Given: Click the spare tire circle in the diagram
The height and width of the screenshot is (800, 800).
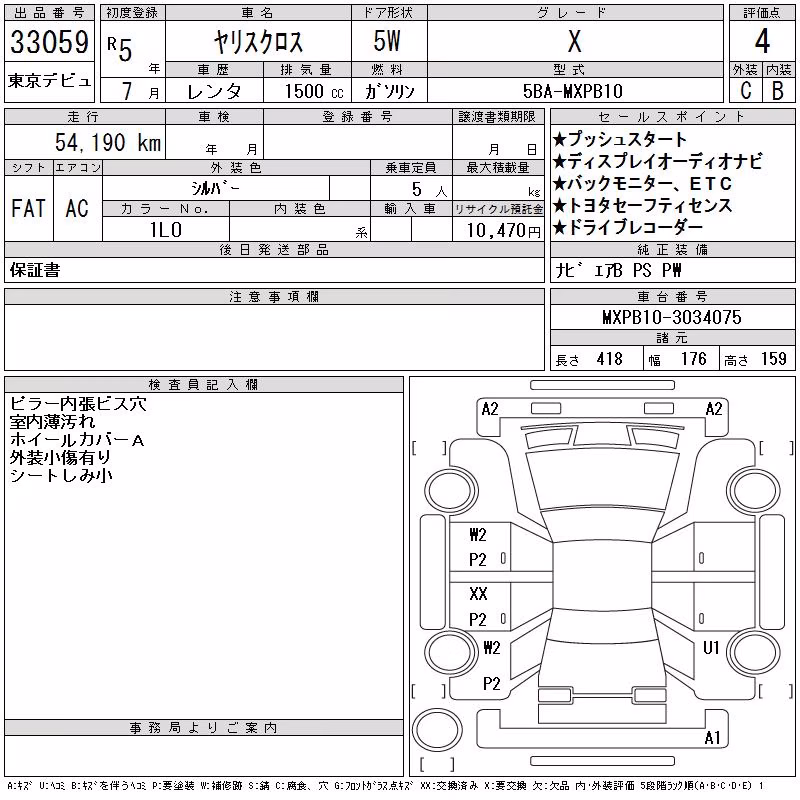Looking at the screenshot, I should pos(437,730).
